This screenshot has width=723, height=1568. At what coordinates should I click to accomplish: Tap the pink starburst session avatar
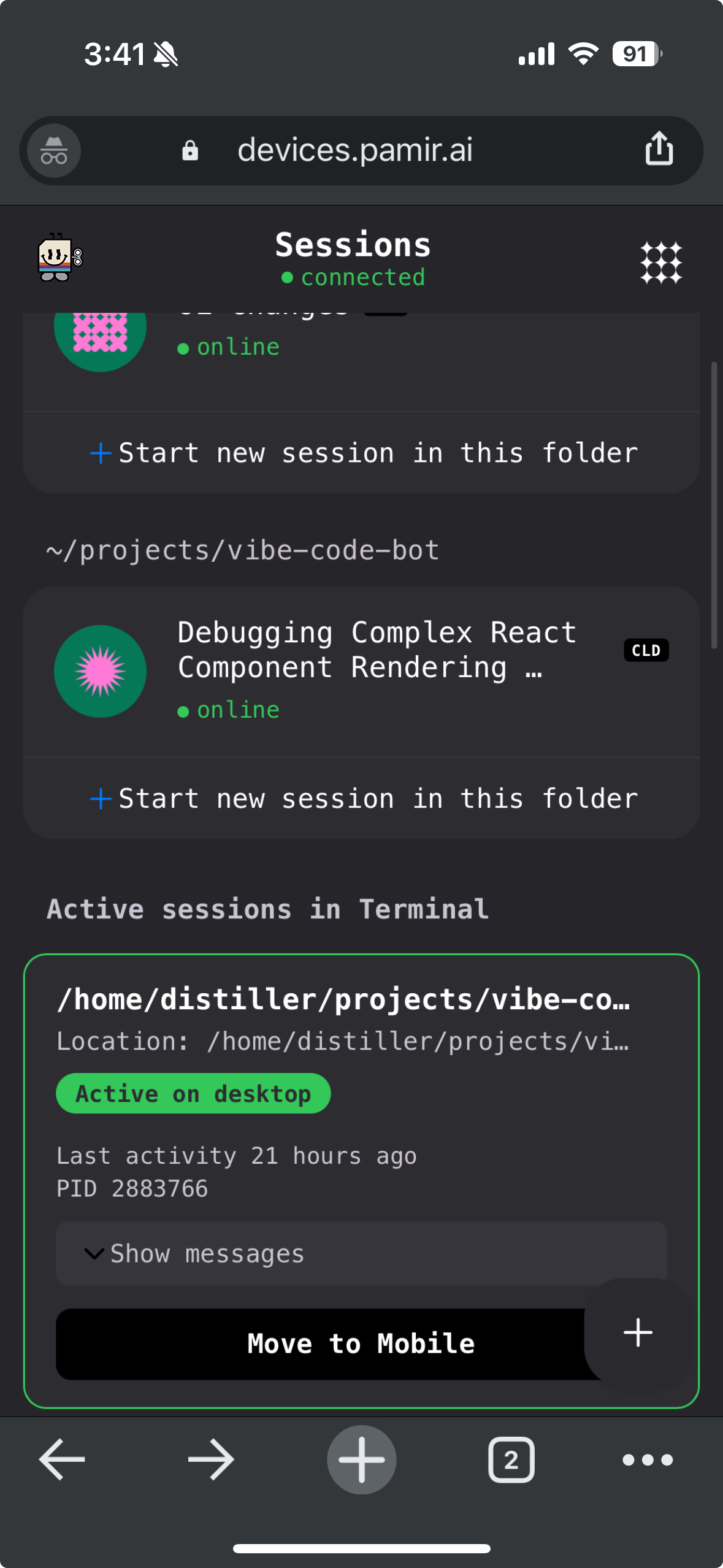coord(100,671)
